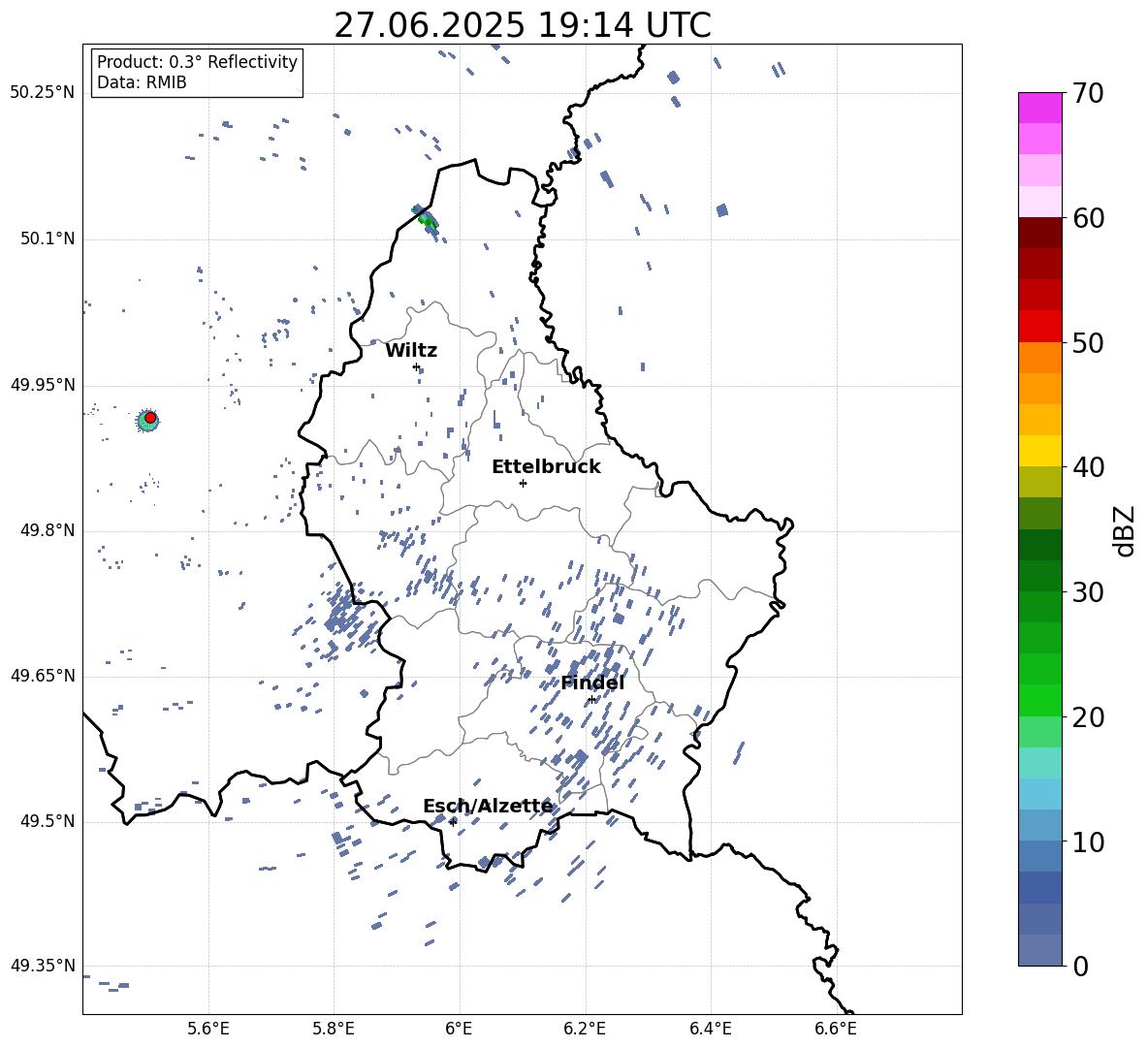Click the longitude label 5.6°E
This screenshot has height=1048, width=1148.
click(208, 1029)
